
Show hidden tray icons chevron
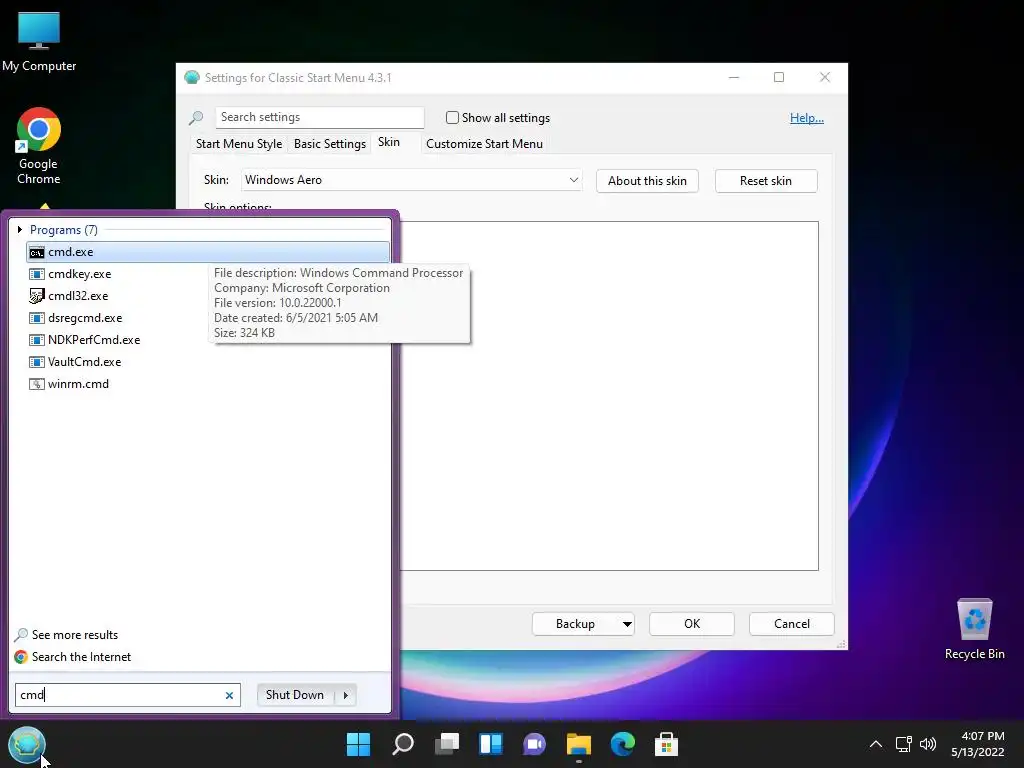pyautogui.click(x=876, y=744)
